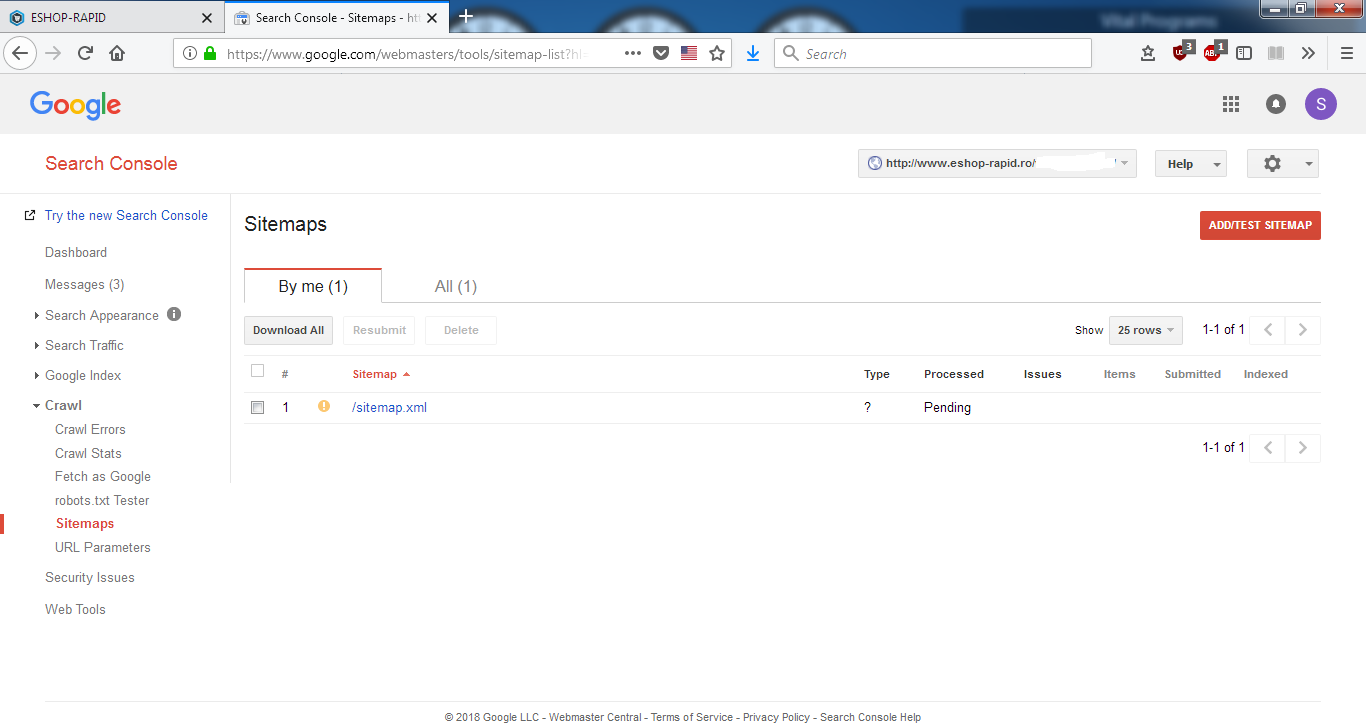Click ADD/TEST SITEMAP button
Image resolution: width=1366 pixels, height=728 pixels.
pyautogui.click(x=1260, y=225)
